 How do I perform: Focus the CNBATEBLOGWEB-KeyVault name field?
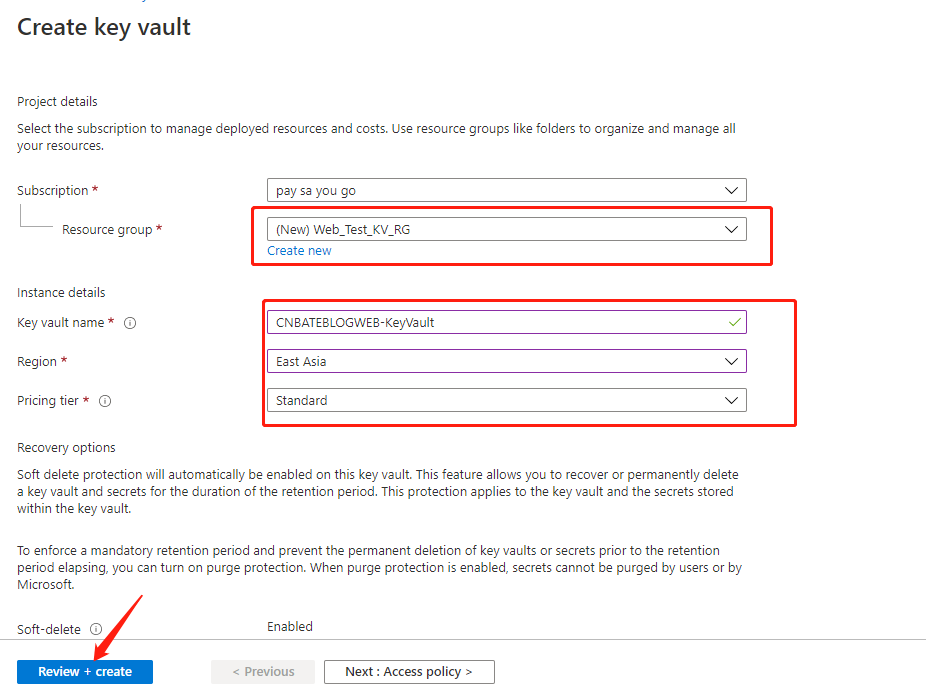tap(507, 322)
